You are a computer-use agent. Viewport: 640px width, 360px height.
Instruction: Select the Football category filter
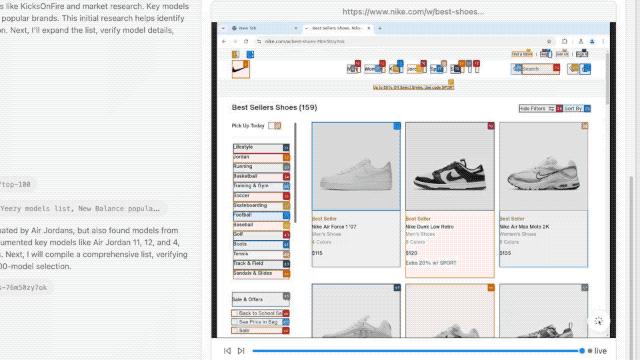pos(261,215)
